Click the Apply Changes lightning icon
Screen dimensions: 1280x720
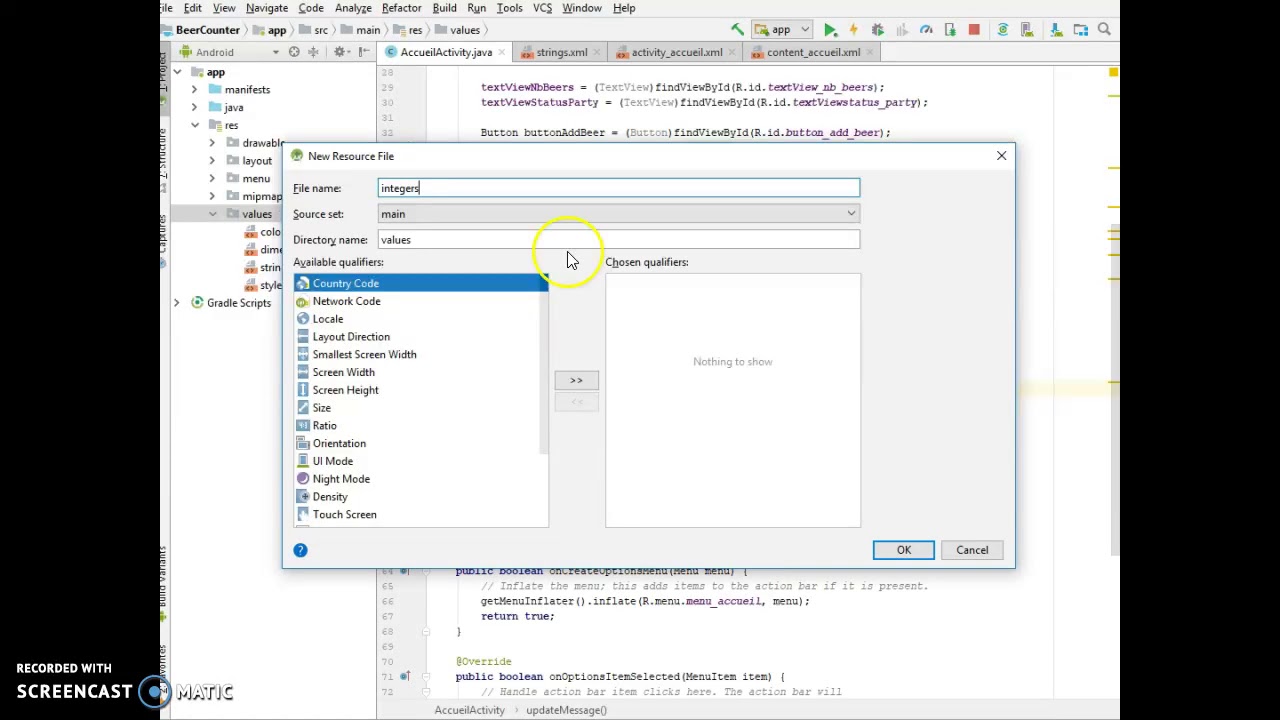pos(853,30)
